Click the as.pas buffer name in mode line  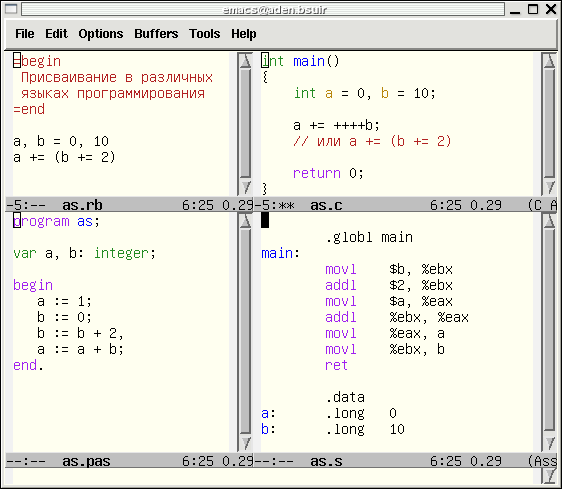tap(86, 461)
